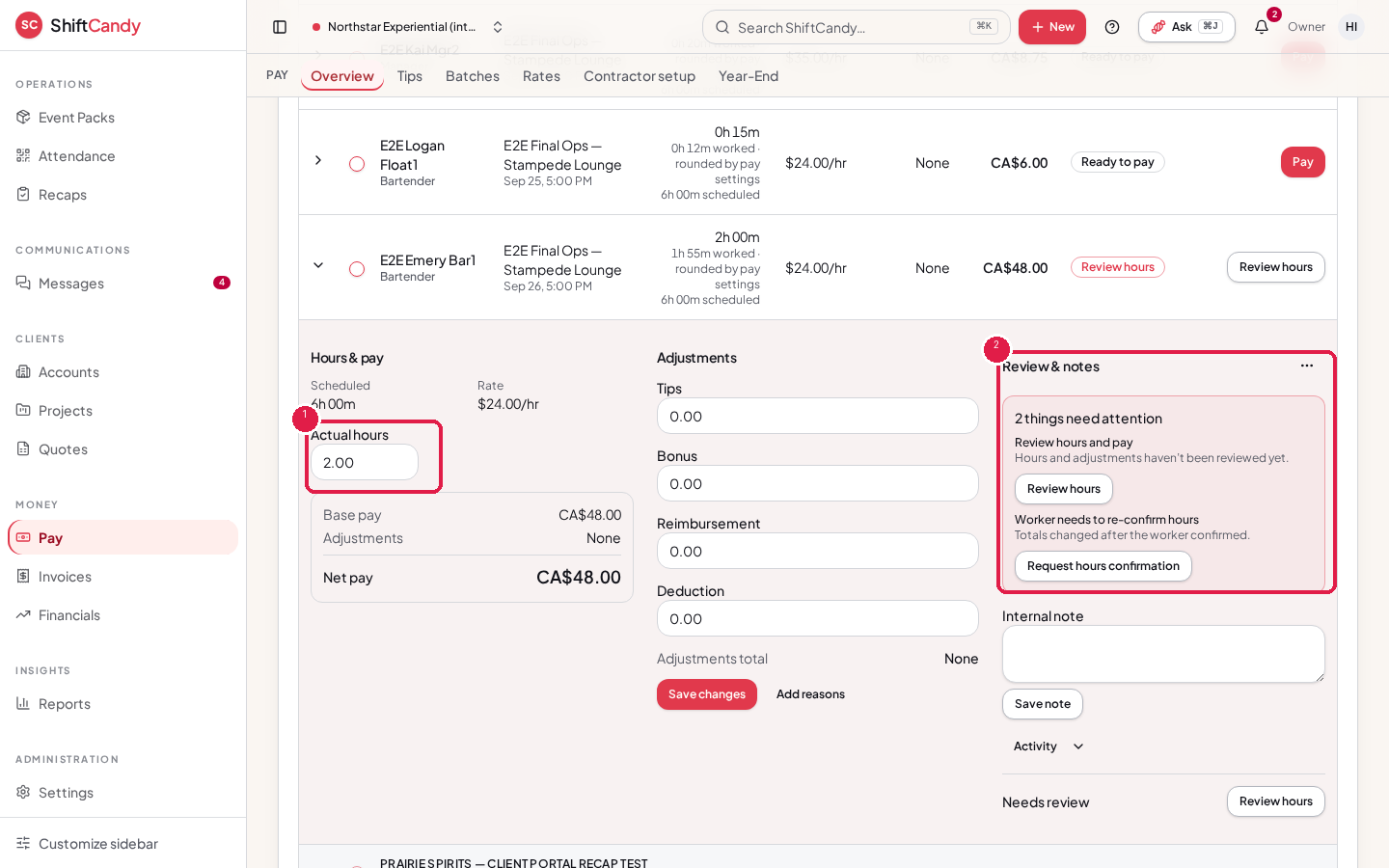The width and height of the screenshot is (1389, 868).
Task: Open the Contractor setup tab
Action: coord(640,76)
